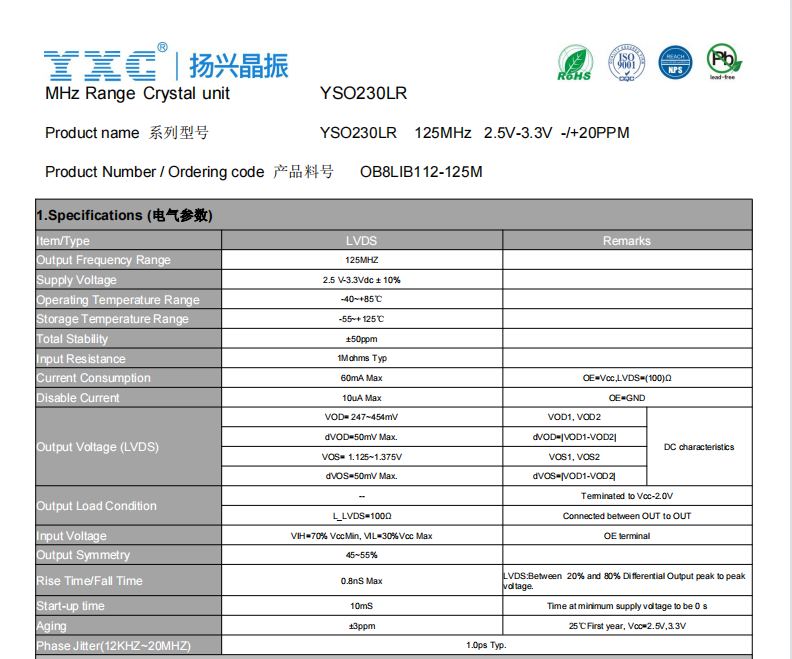Image resolution: width=792 pixels, height=659 pixels.
Task: Click the Remarks column header
Action: click(626, 241)
